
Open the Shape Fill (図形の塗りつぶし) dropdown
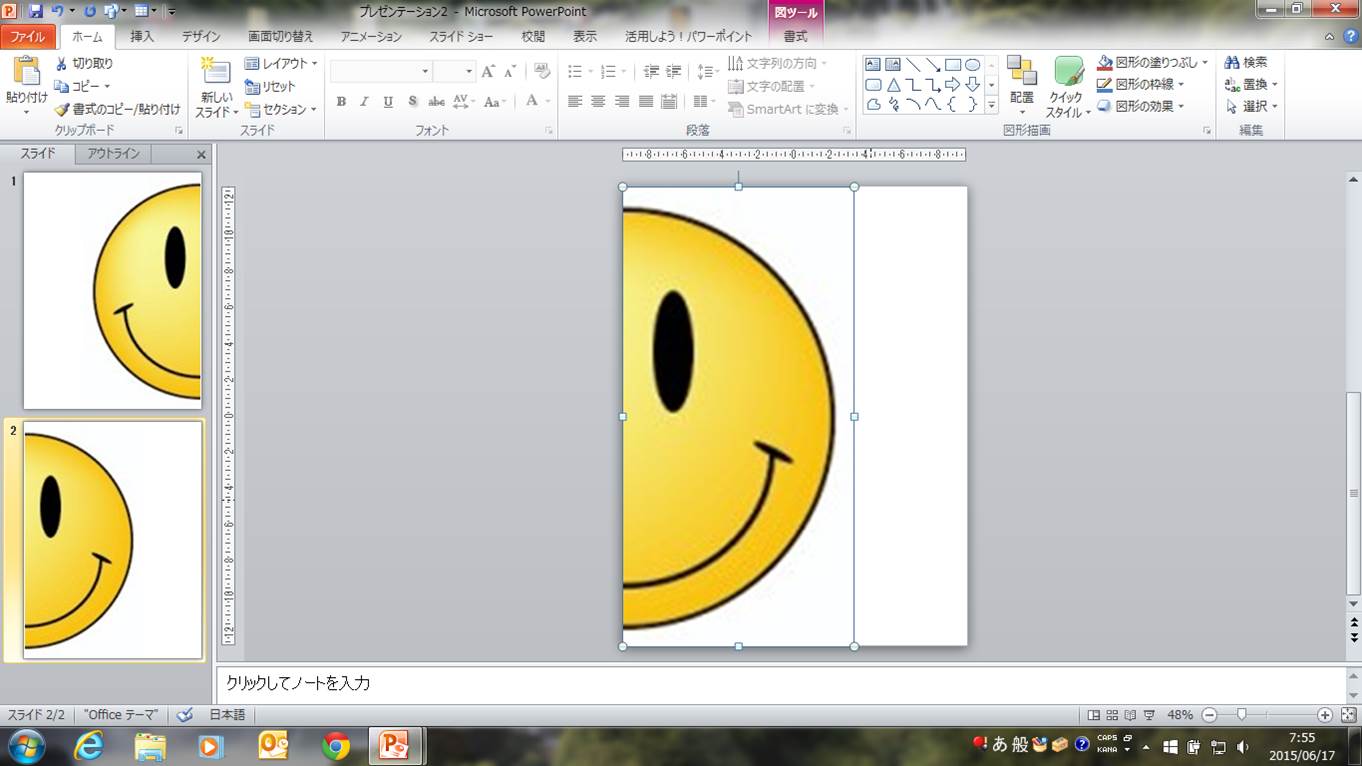(1154, 63)
